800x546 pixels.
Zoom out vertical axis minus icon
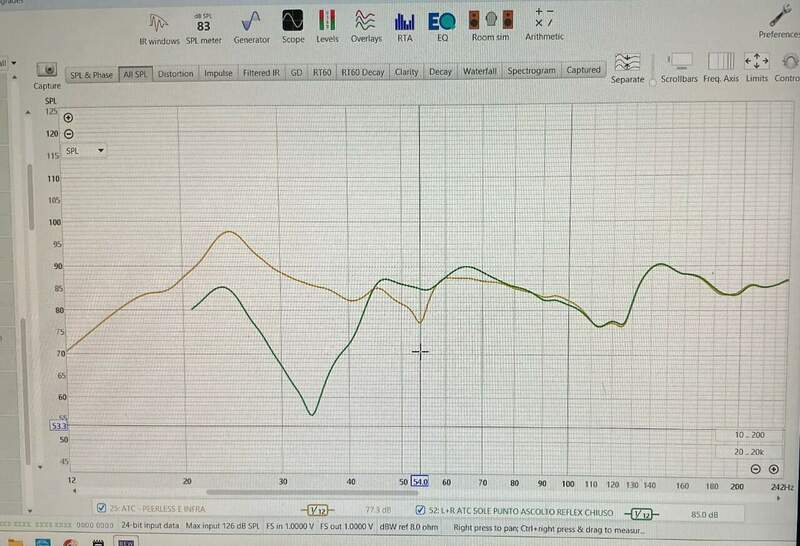[68, 134]
